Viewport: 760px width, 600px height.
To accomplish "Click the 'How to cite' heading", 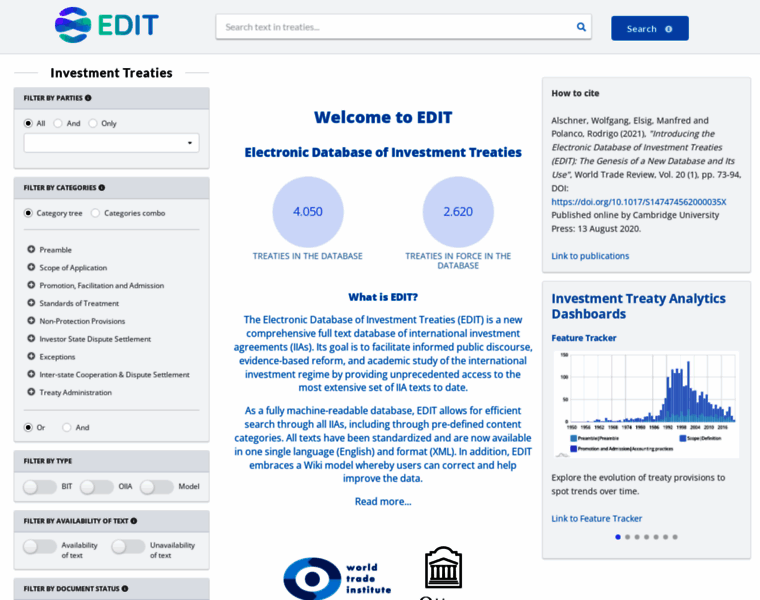I will (x=575, y=93).
